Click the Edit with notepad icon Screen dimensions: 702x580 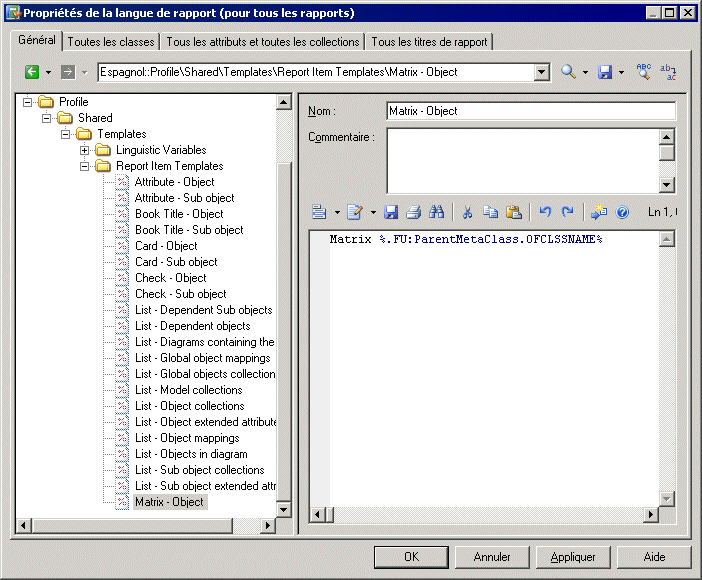355,211
